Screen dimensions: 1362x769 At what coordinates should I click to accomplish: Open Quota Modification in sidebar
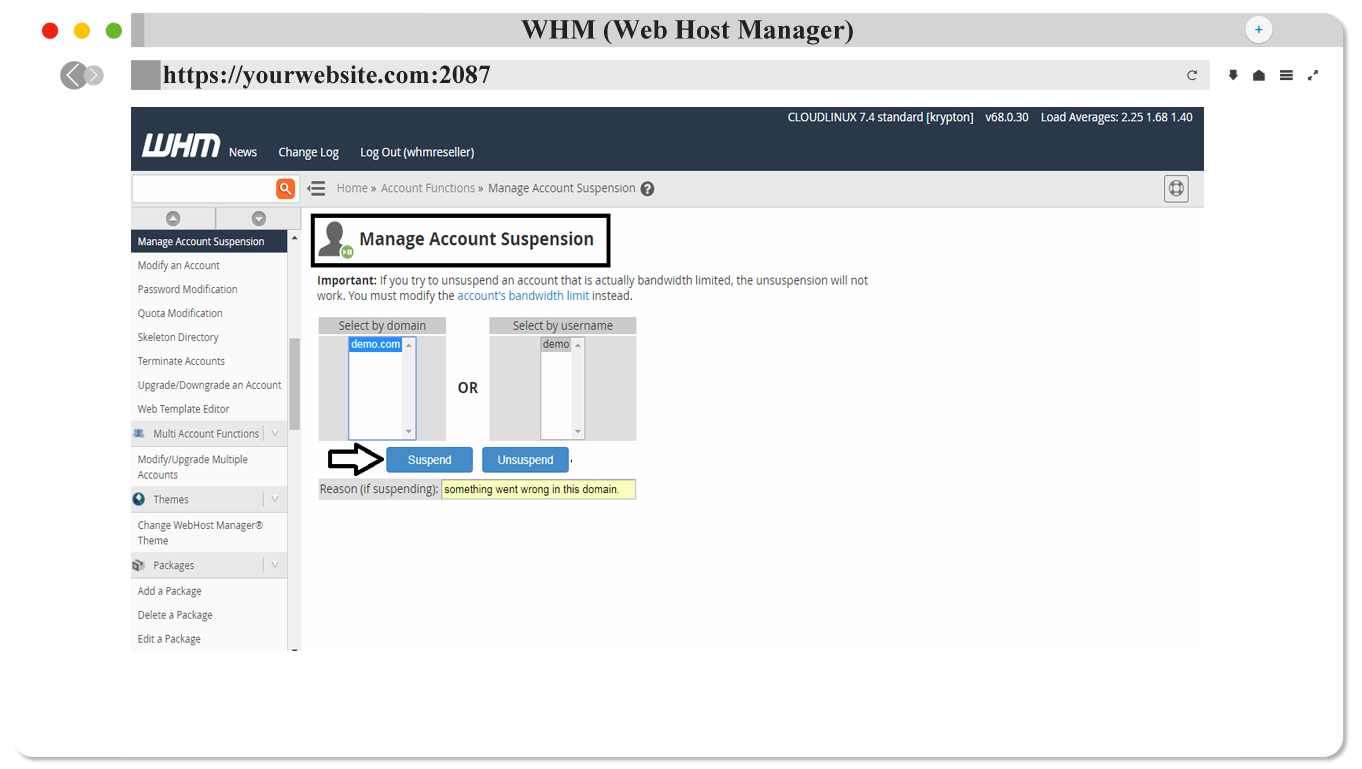[x=180, y=313]
